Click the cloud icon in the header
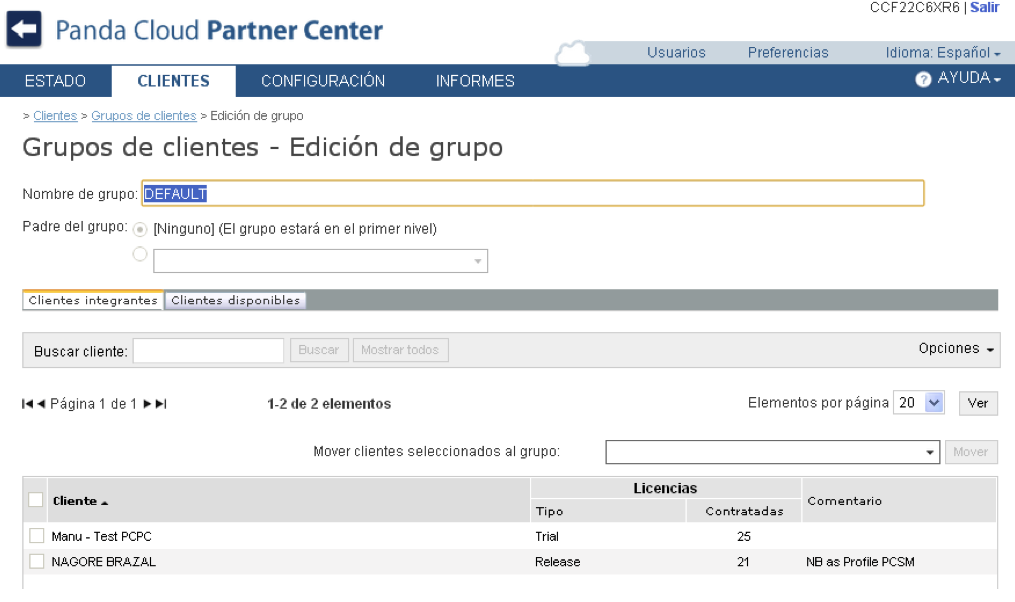 [573, 53]
